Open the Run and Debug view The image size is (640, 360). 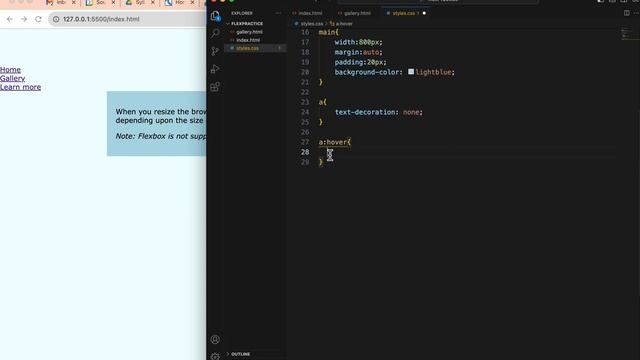215,69
